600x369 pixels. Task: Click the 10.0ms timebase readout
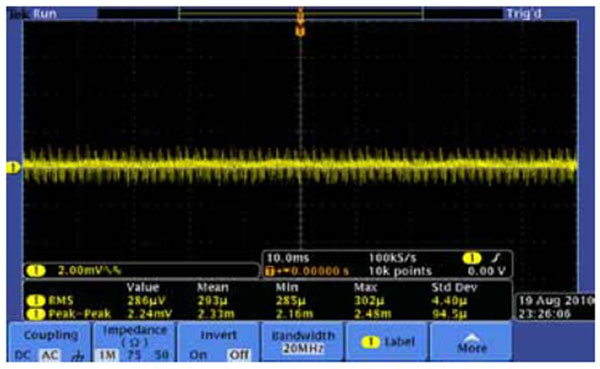click(288, 258)
